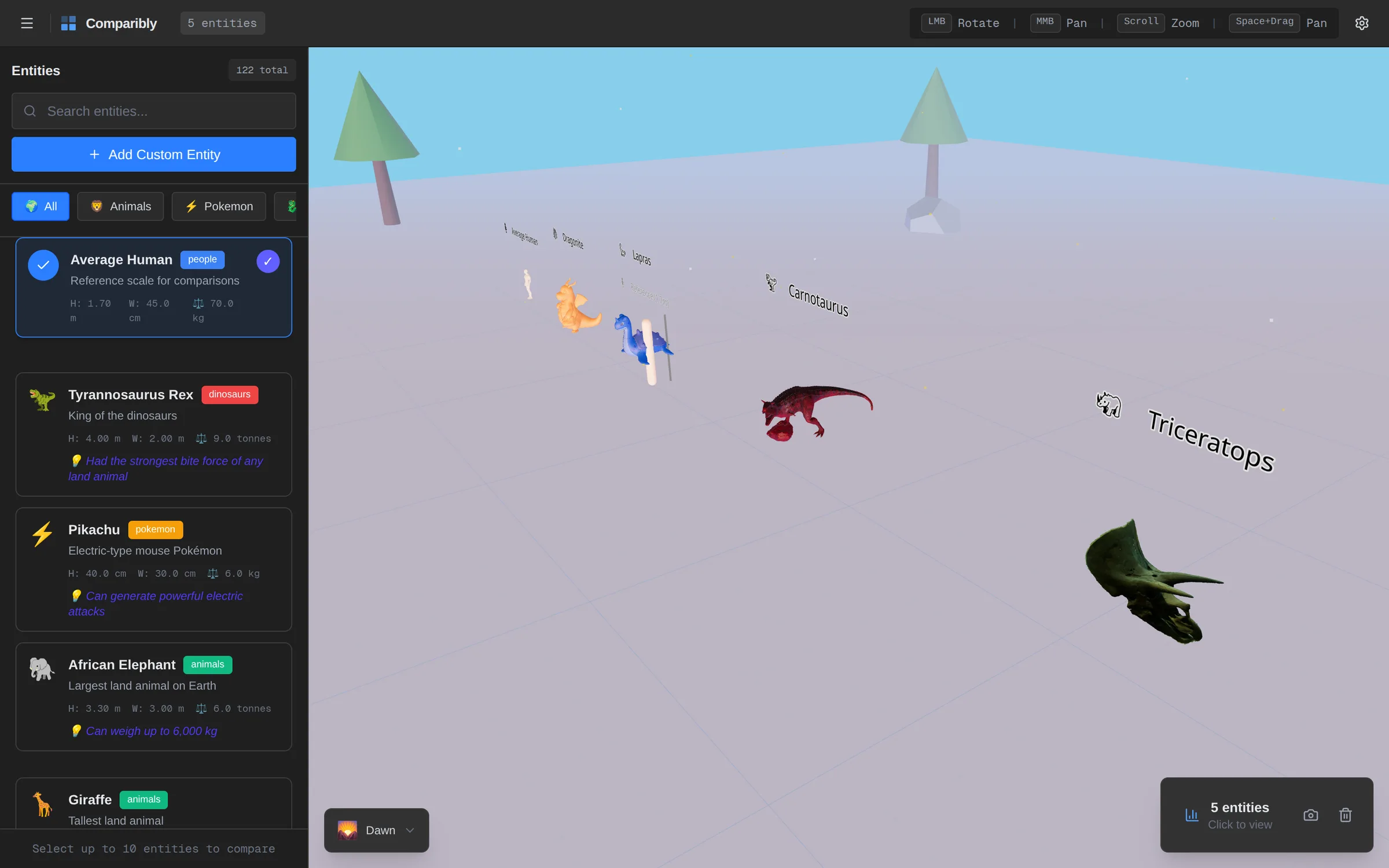Image resolution: width=1389 pixels, height=868 pixels.
Task: Open the settings gear
Action: click(1361, 23)
